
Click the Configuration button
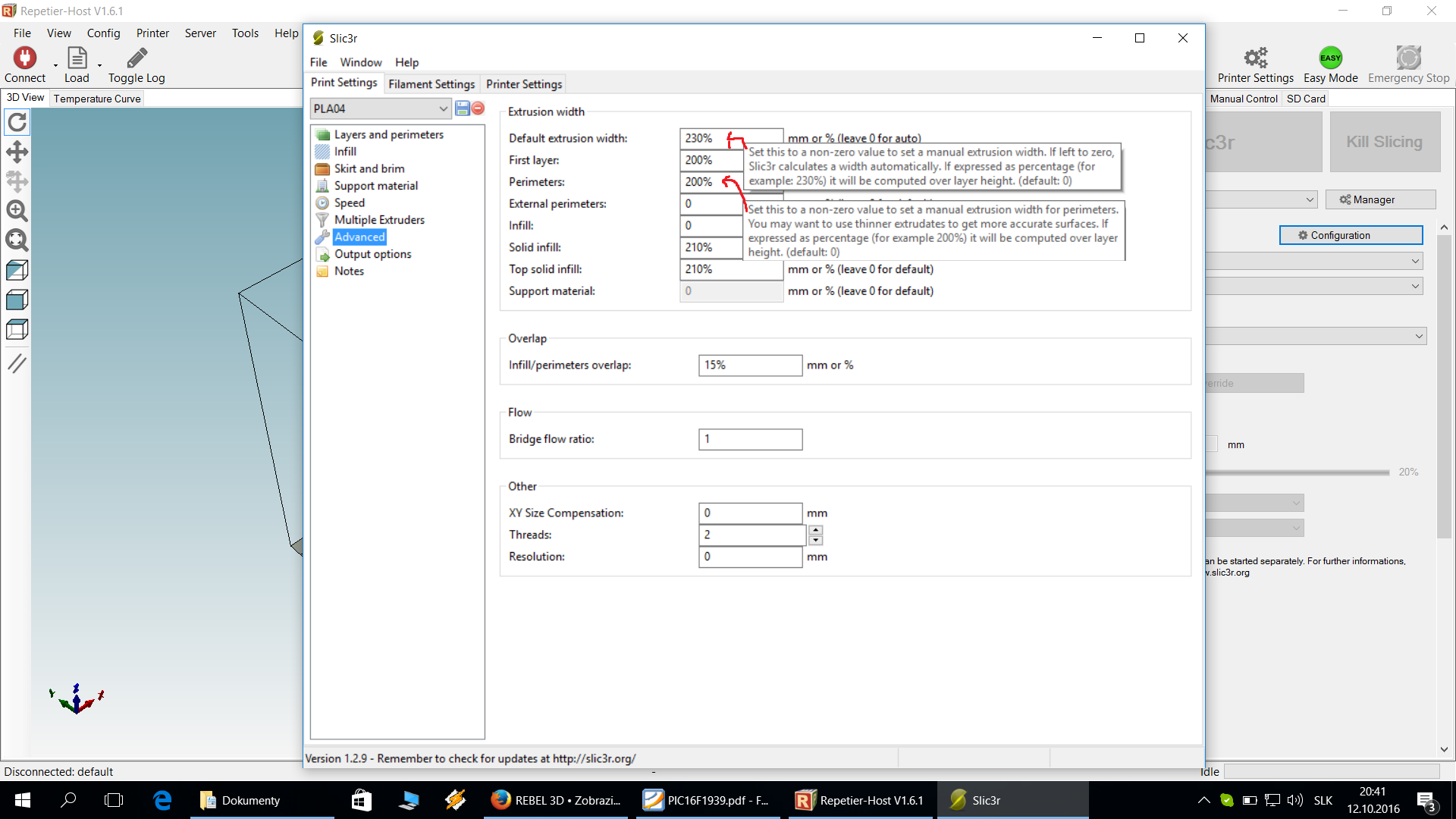pyautogui.click(x=1351, y=235)
